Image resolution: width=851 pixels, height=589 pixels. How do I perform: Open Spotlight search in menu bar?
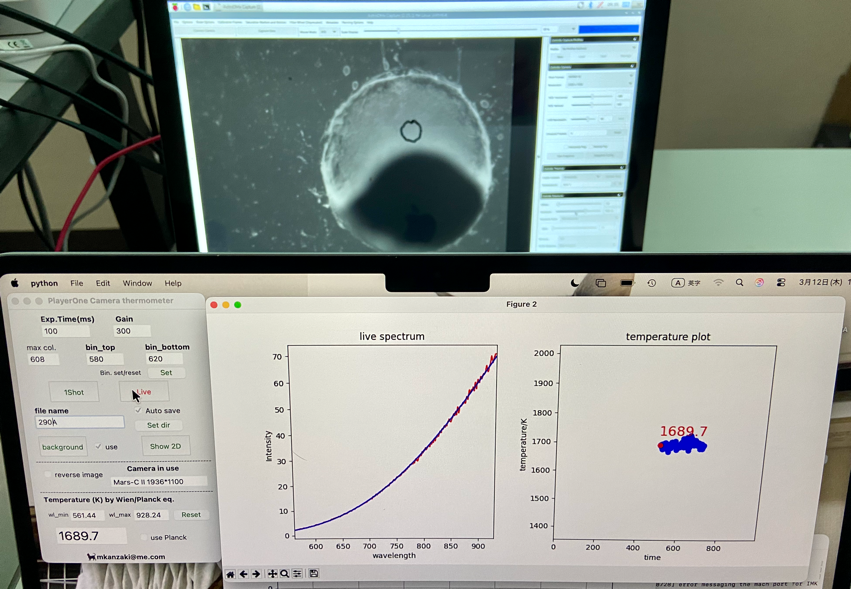tap(740, 283)
